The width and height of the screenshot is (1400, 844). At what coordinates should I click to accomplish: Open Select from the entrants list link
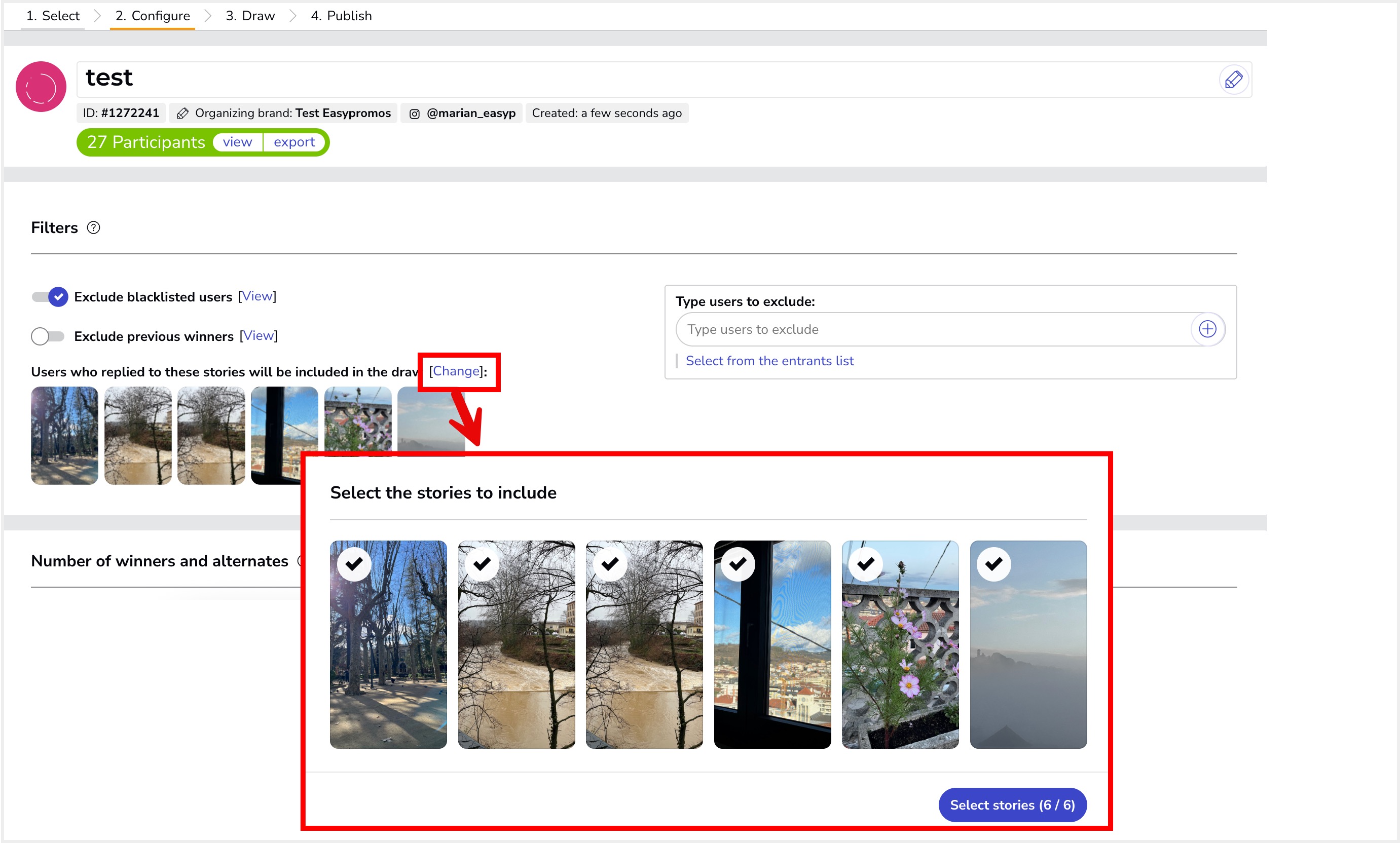click(x=769, y=361)
